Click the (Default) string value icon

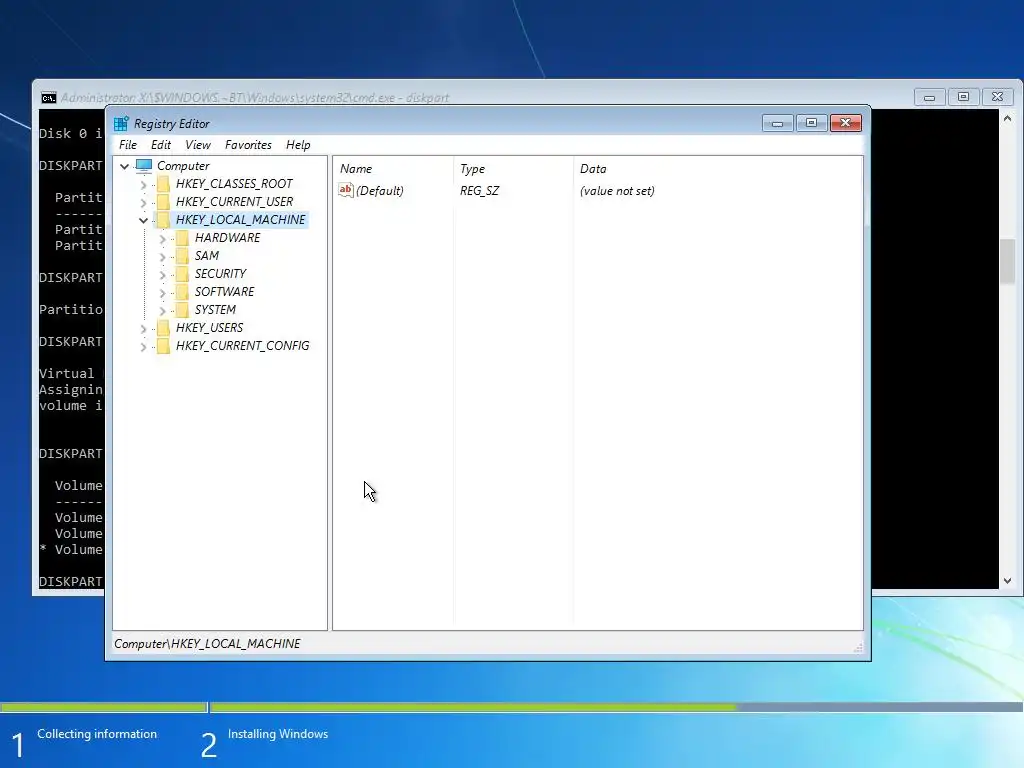pyautogui.click(x=345, y=190)
